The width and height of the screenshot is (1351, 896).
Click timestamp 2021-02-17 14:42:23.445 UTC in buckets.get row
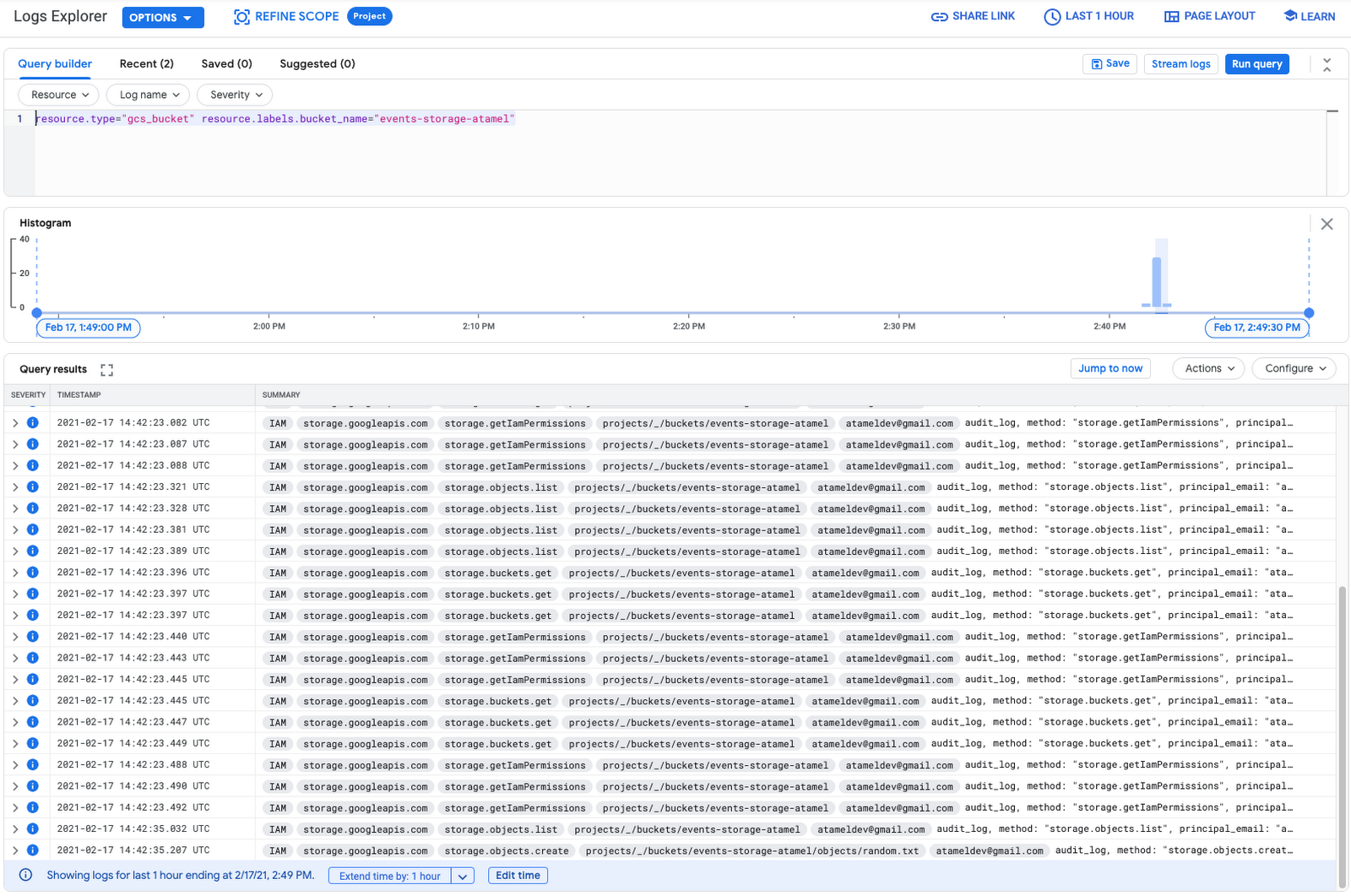133,701
